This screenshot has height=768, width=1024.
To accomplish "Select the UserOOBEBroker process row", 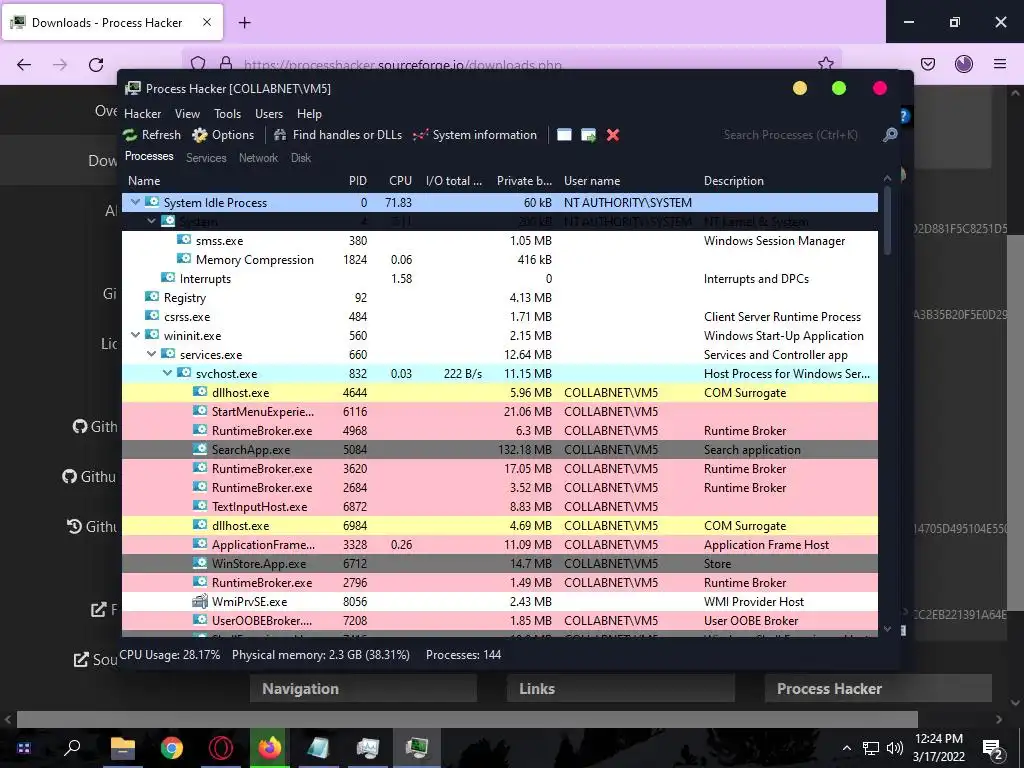I will click(500, 620).
